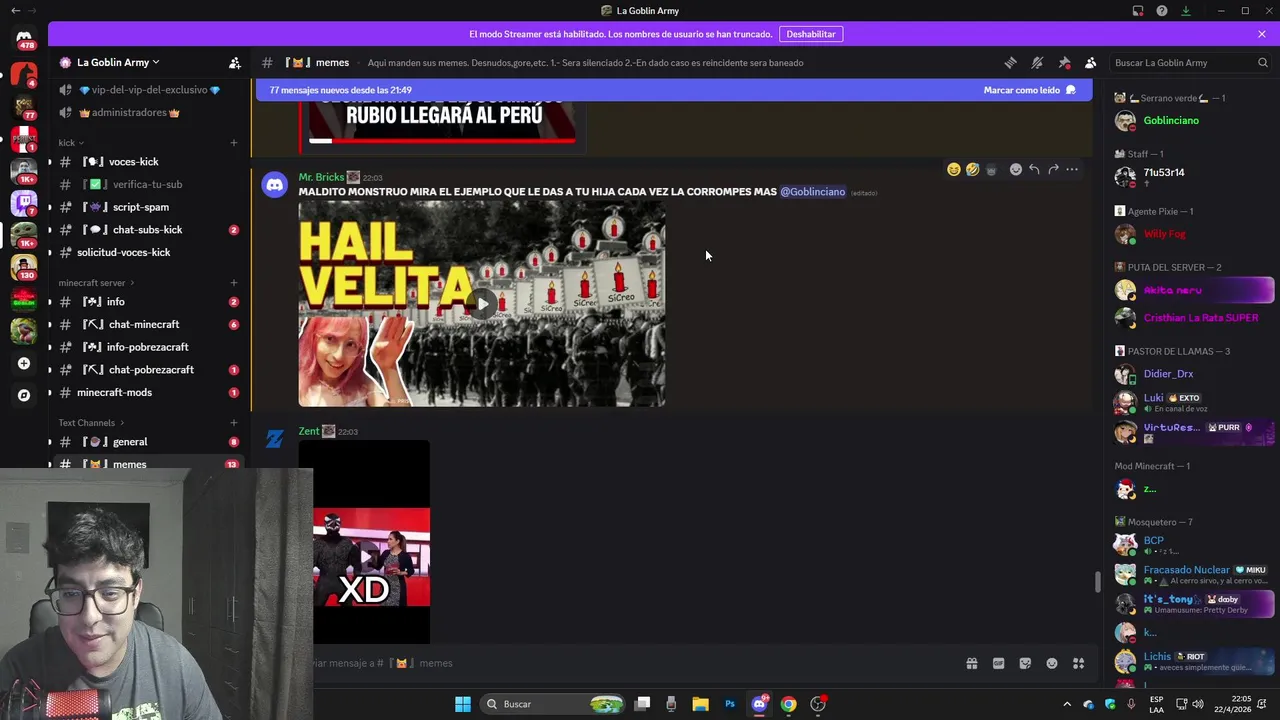Open Discord inbox icon in title bar

[x=1138, y=11]
